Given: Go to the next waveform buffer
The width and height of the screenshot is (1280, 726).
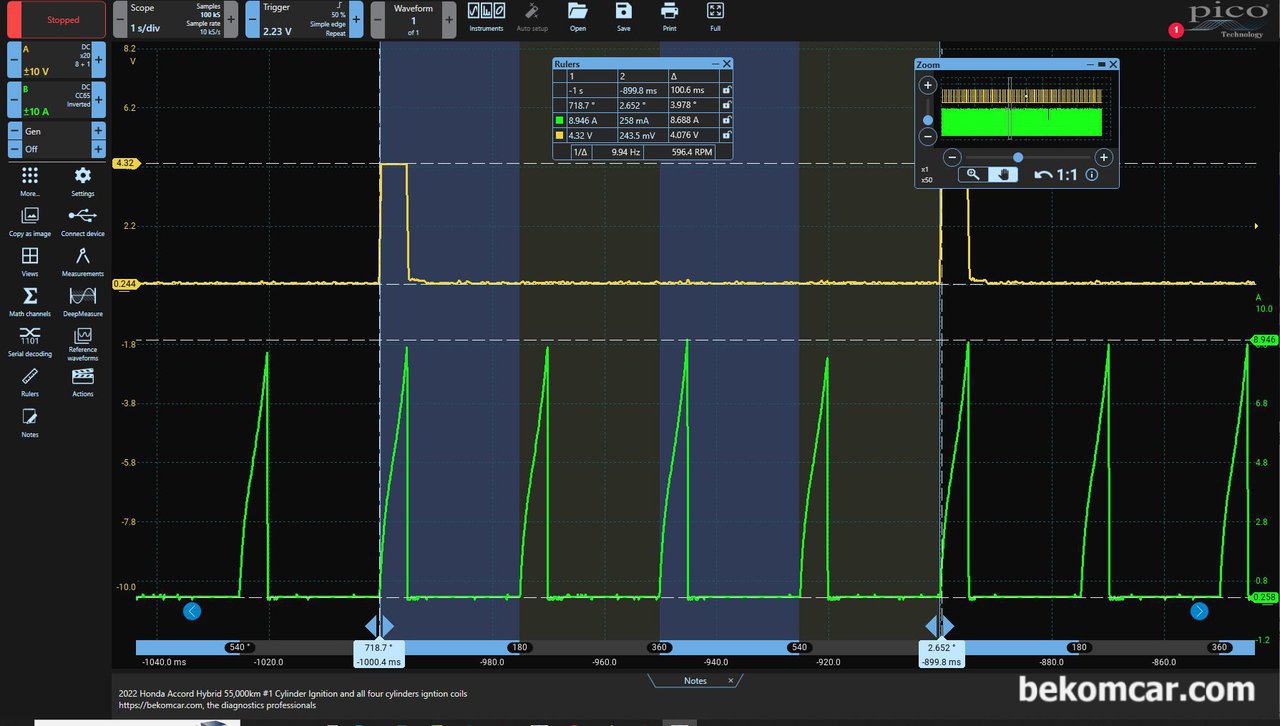Looking at the screenshot, I should pyautogui.click(x=448, y=19).
